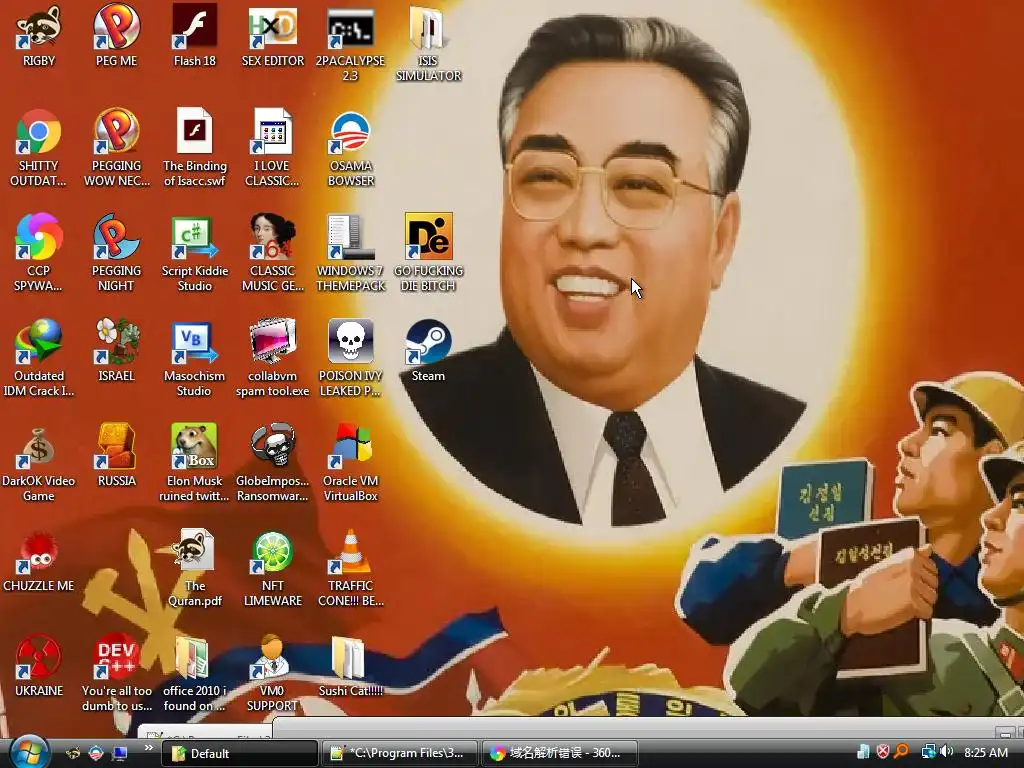Switch to the C:\Program Files Notepad++ taskbar button
This screenshot has width=1024, height=768.
coord(399,753)
